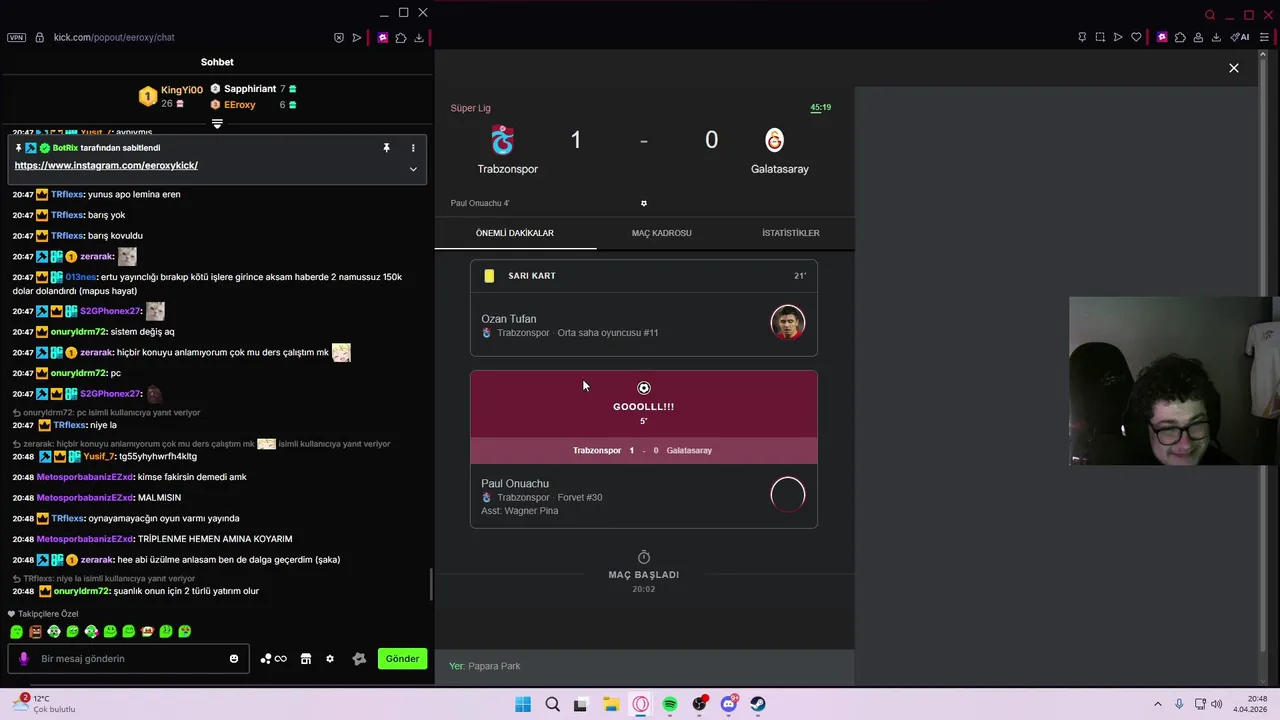The height and width of the screenshot is (720, 1280).
Task: Click the padlock site info icon
Action: [x=39, y=37]
